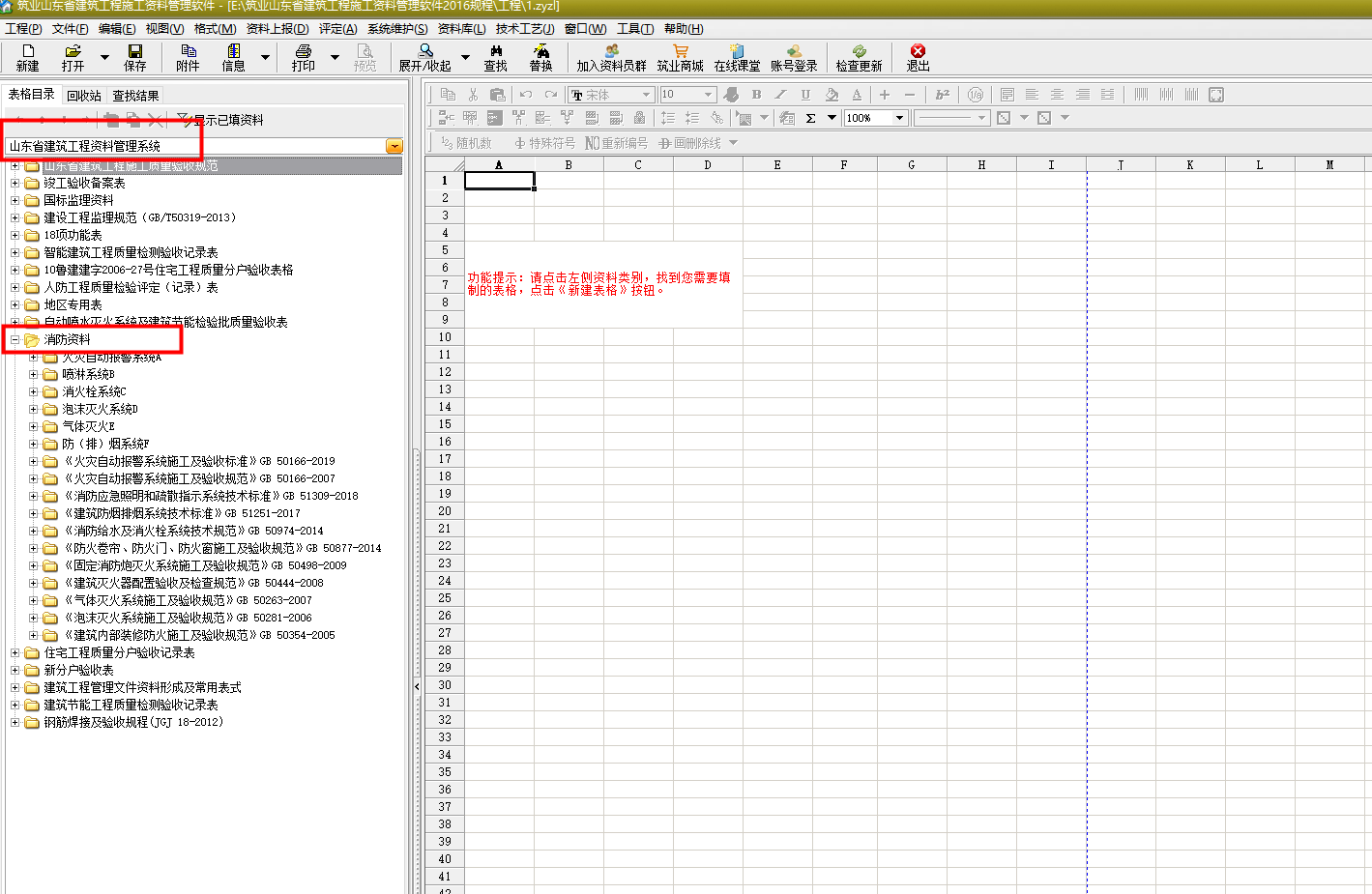Collapse the 消防资料 tree node
Screen dimensions: 1372x894
coord(15,340)
